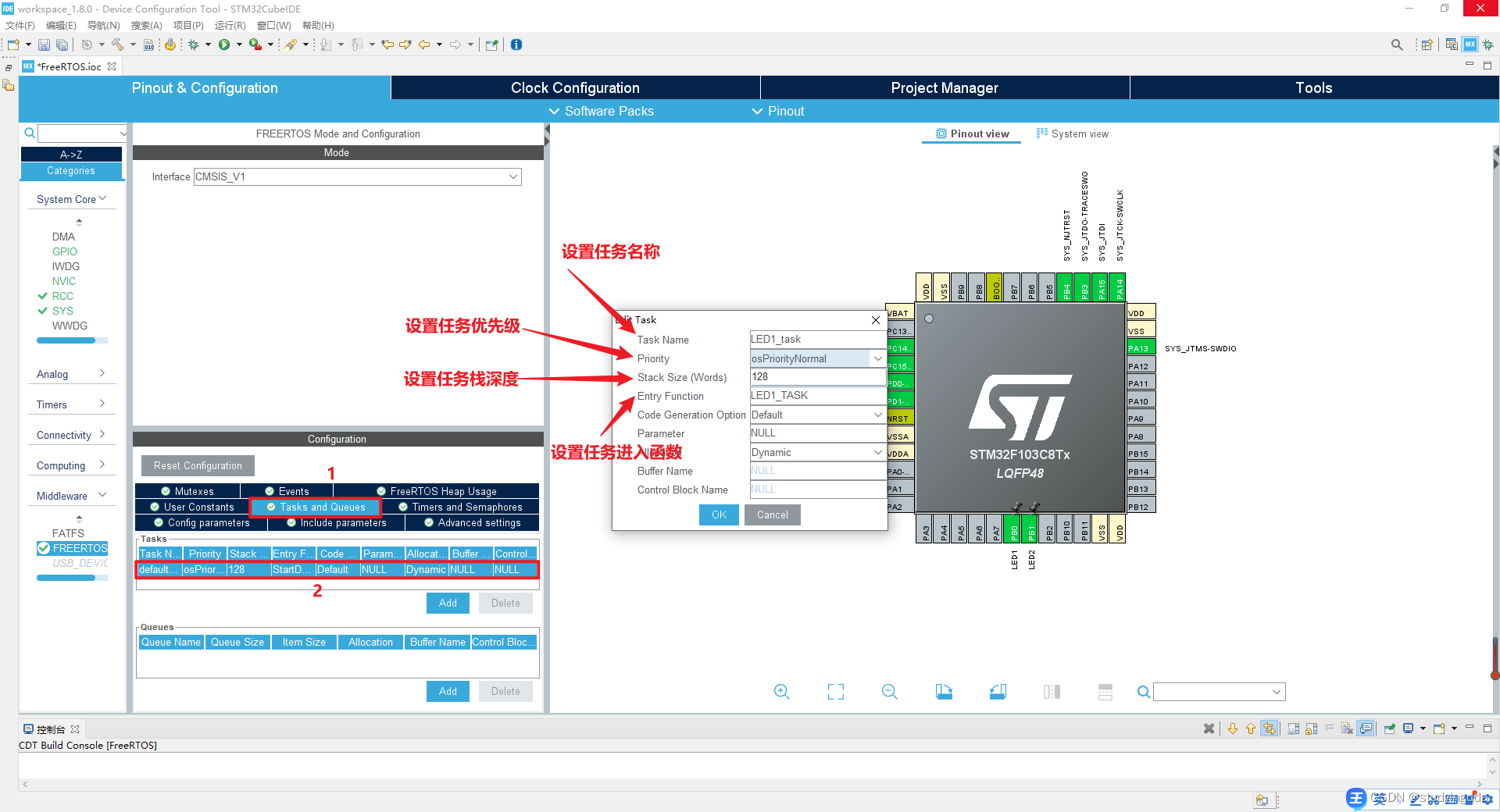1500x812 pixels.
Task: Click the hammer Build icon
Action: pyautogui.click(x=117, y=45)
